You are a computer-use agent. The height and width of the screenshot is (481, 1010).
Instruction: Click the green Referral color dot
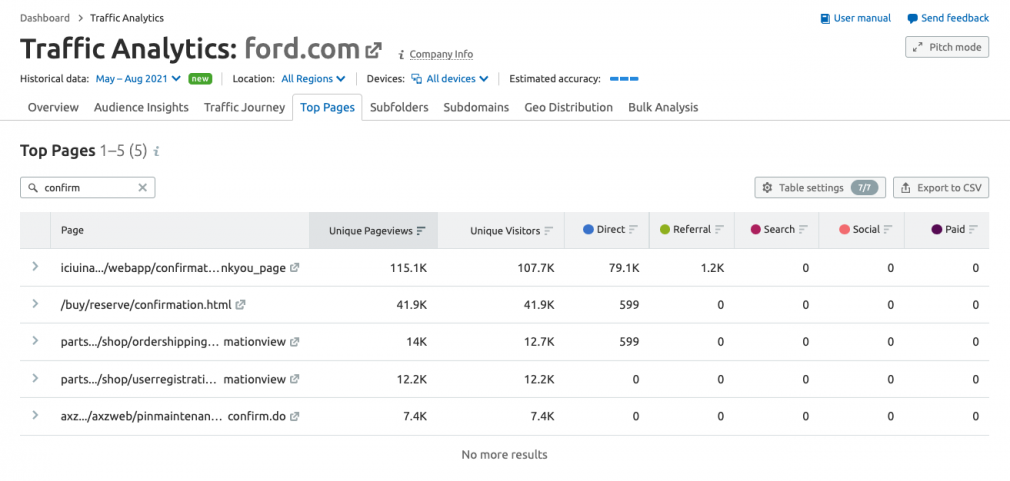click(665, 229)
